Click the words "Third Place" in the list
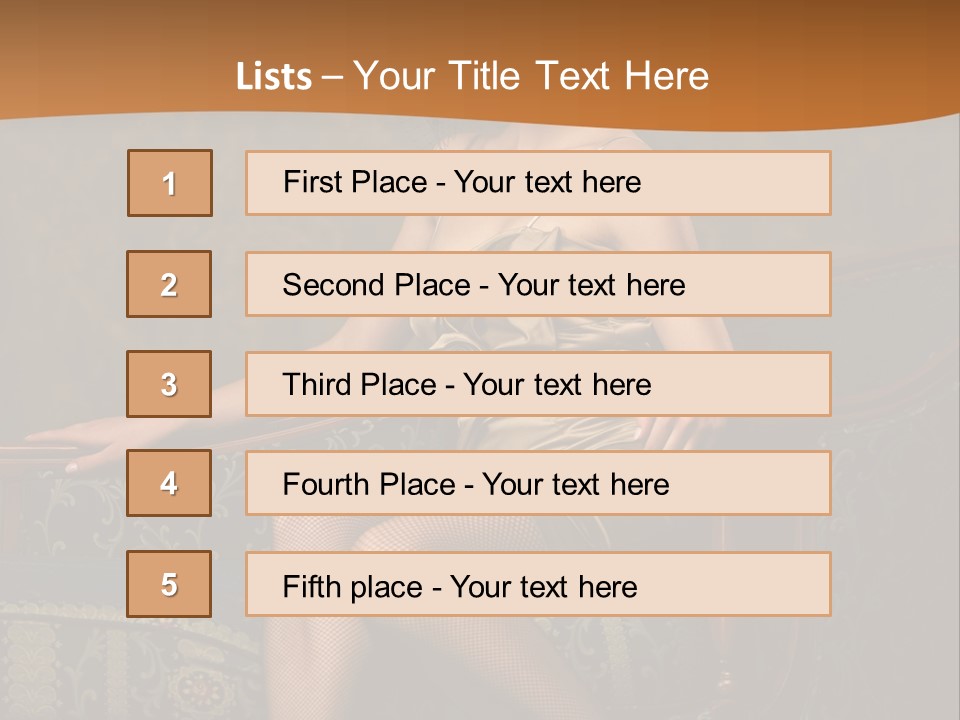The image size is (960, 720). tap(359, 385)
